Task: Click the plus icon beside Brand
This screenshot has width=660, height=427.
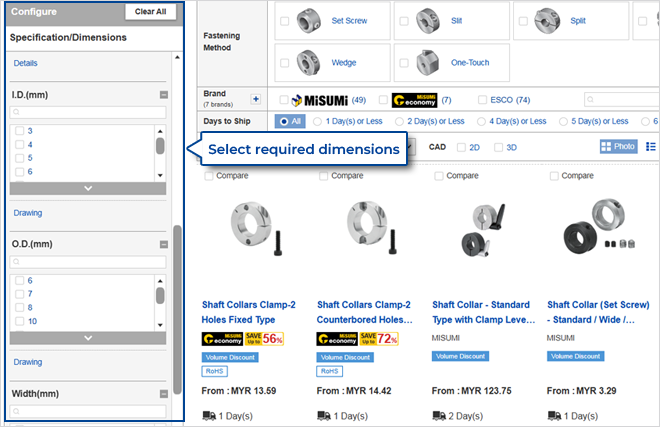Action: (x=255, y=100)
